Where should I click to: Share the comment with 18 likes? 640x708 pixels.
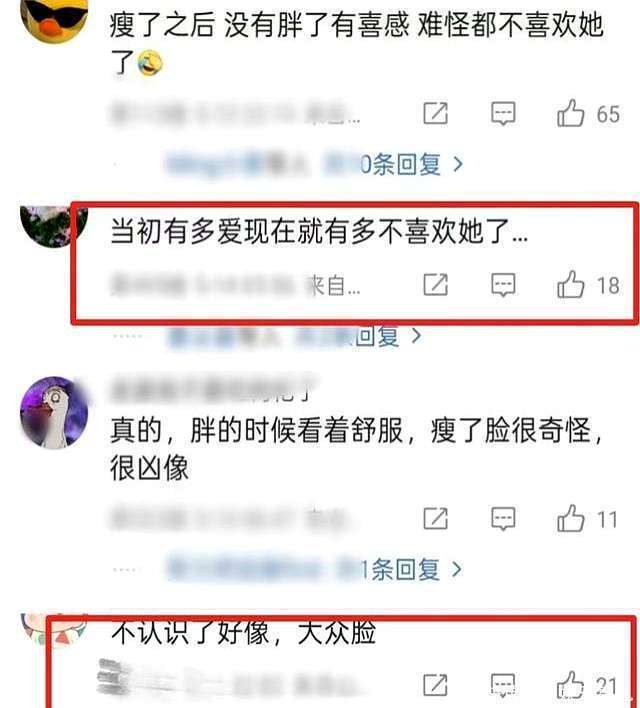(435, 284)
